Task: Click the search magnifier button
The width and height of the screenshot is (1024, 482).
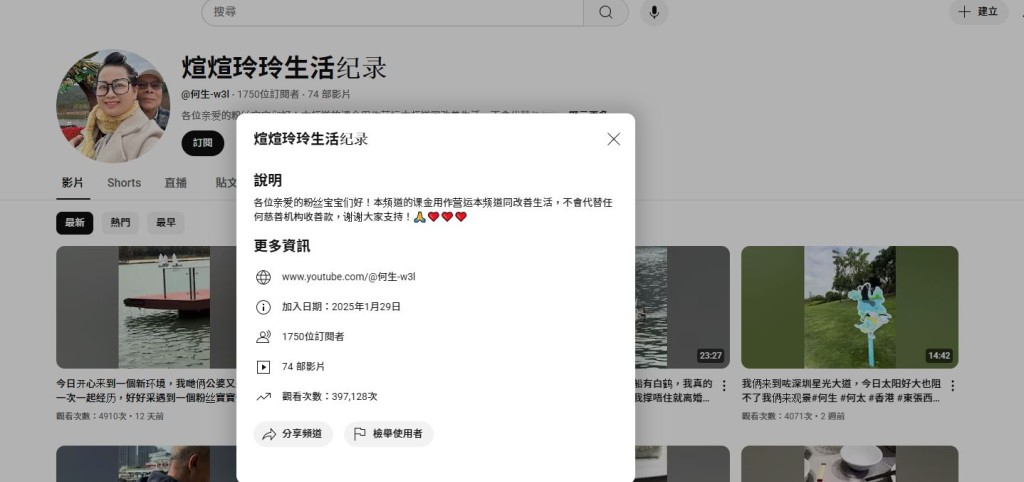Action: pos(606,12)
